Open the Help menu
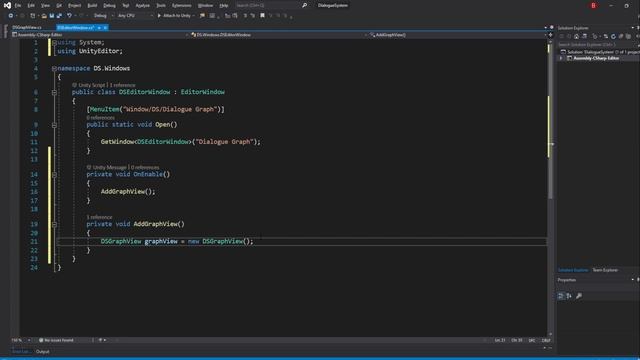Viewport: 640px width, 360px height. [224, 6]
